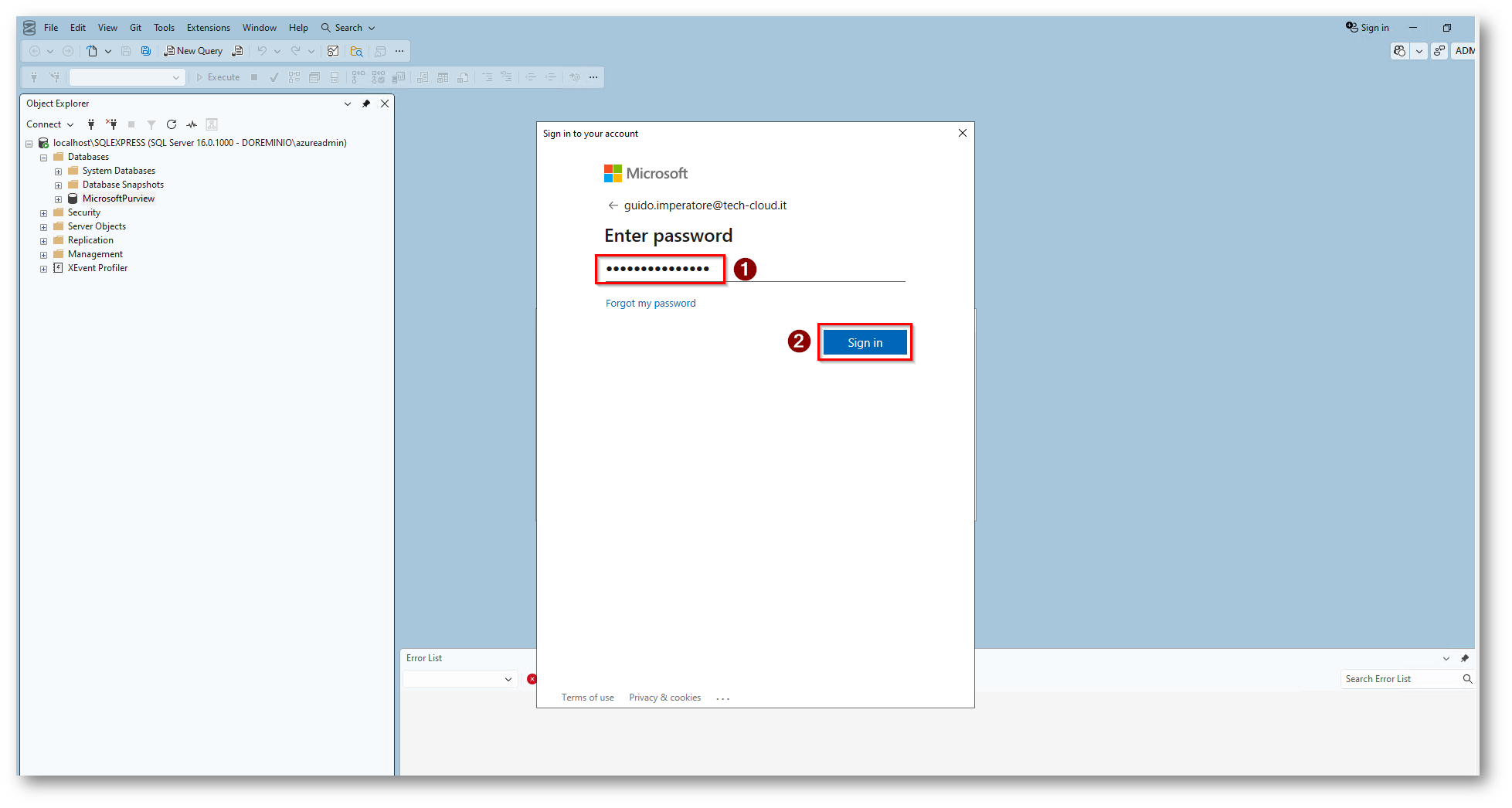
Task: Open the View menu
Action: pyautogui.click(x=107, y=28)
